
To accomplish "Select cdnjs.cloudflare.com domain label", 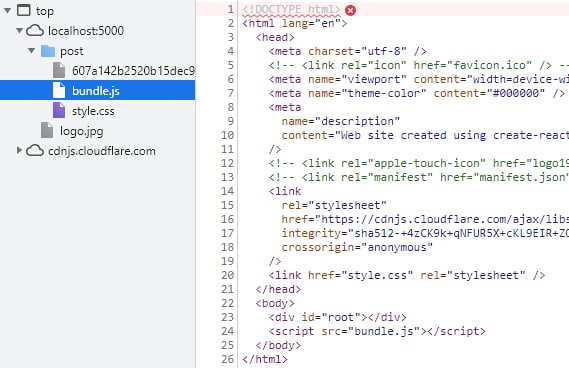I will coord(102,151).
